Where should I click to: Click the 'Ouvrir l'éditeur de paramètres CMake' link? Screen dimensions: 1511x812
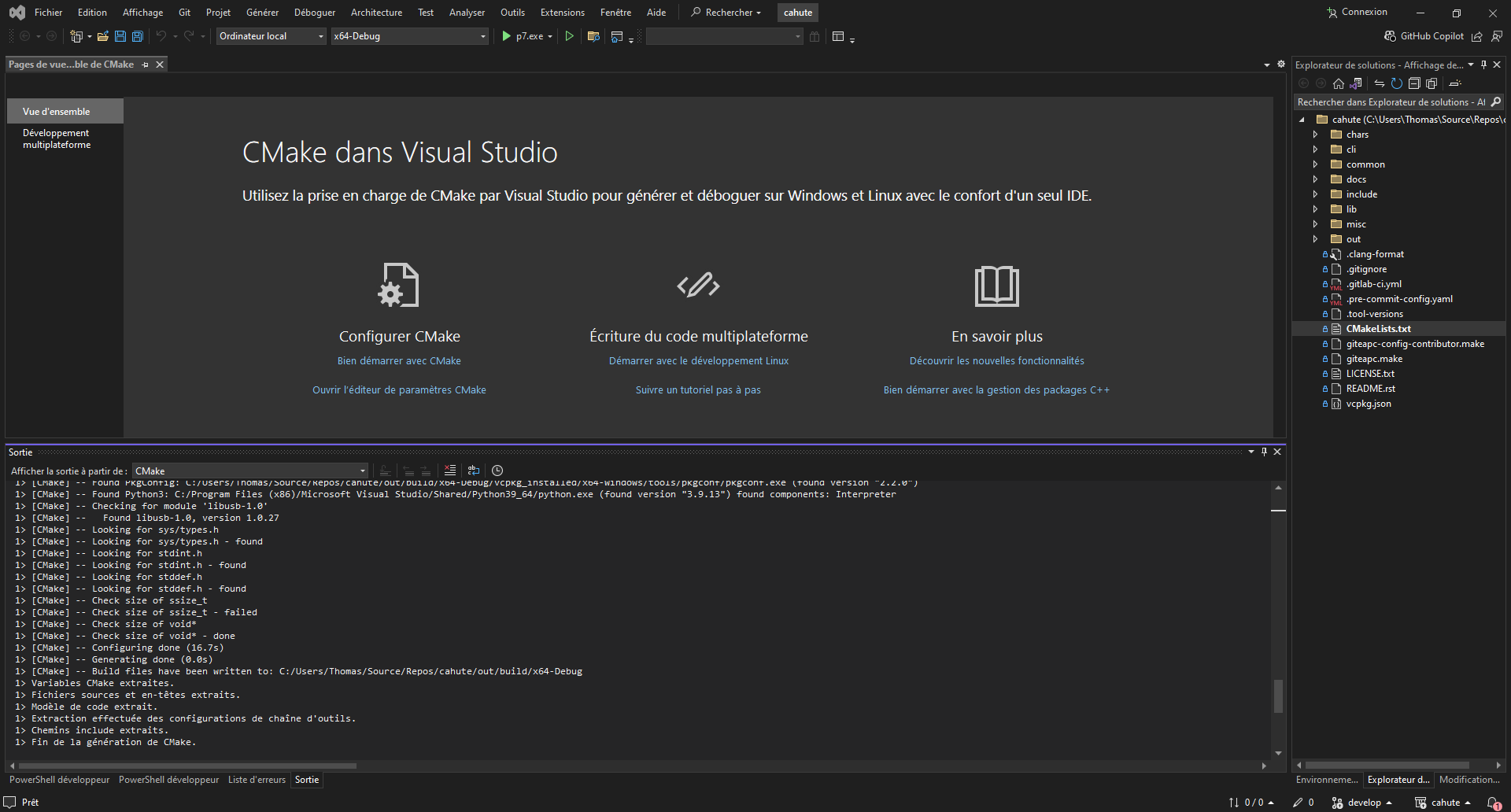point(399,389)
